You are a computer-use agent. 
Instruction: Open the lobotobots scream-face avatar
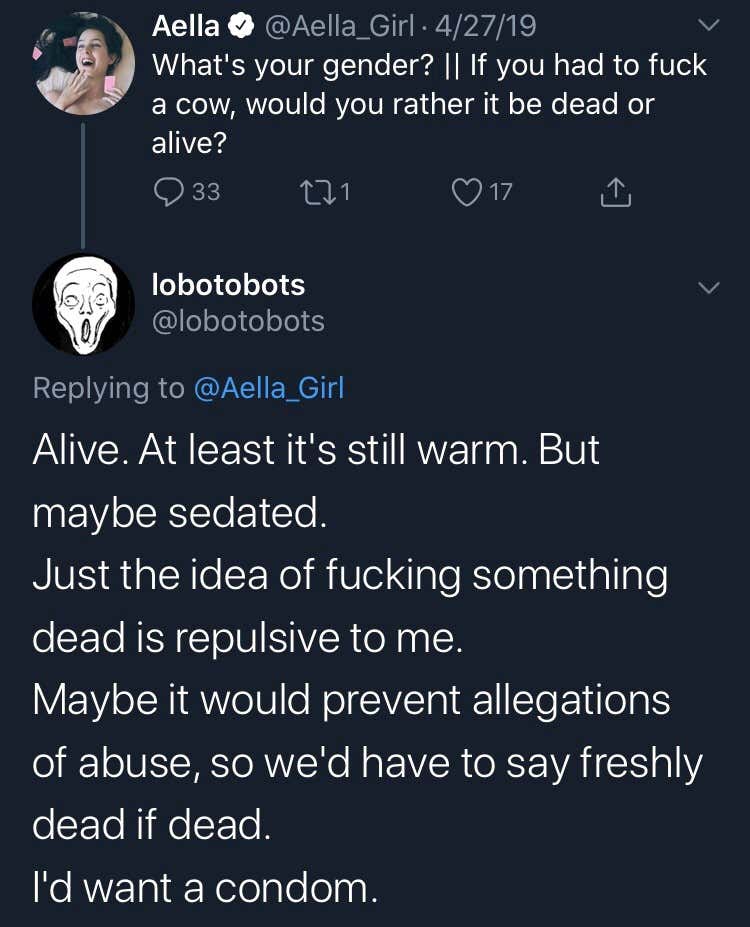83,303
